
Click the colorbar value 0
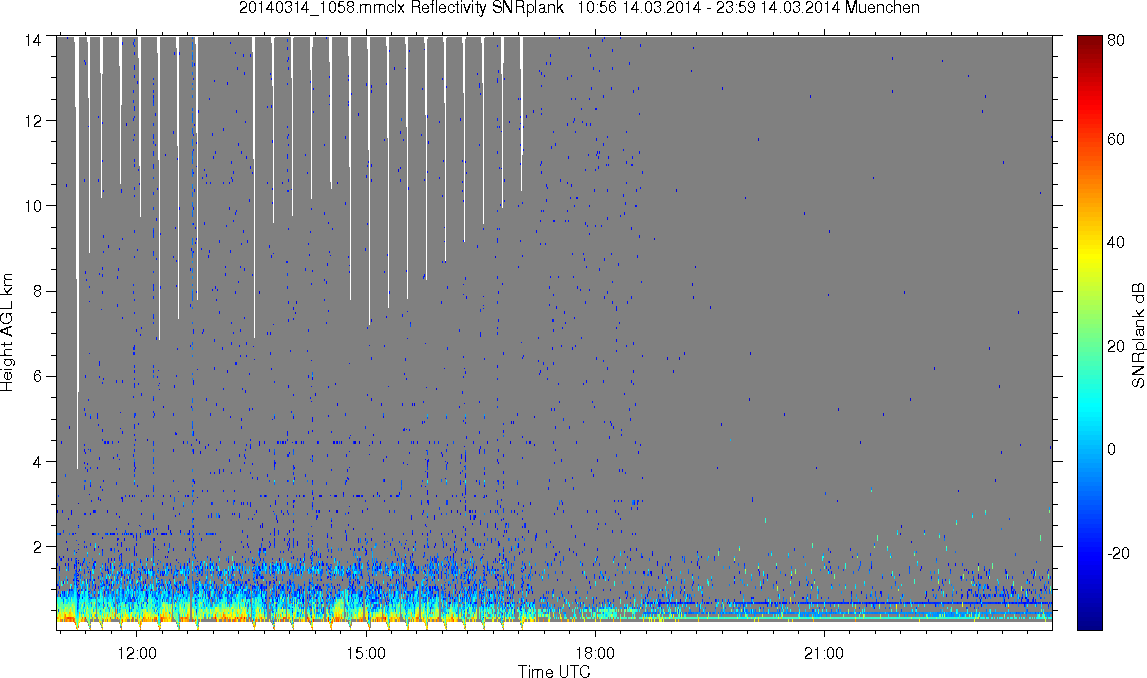[1112, 448]
